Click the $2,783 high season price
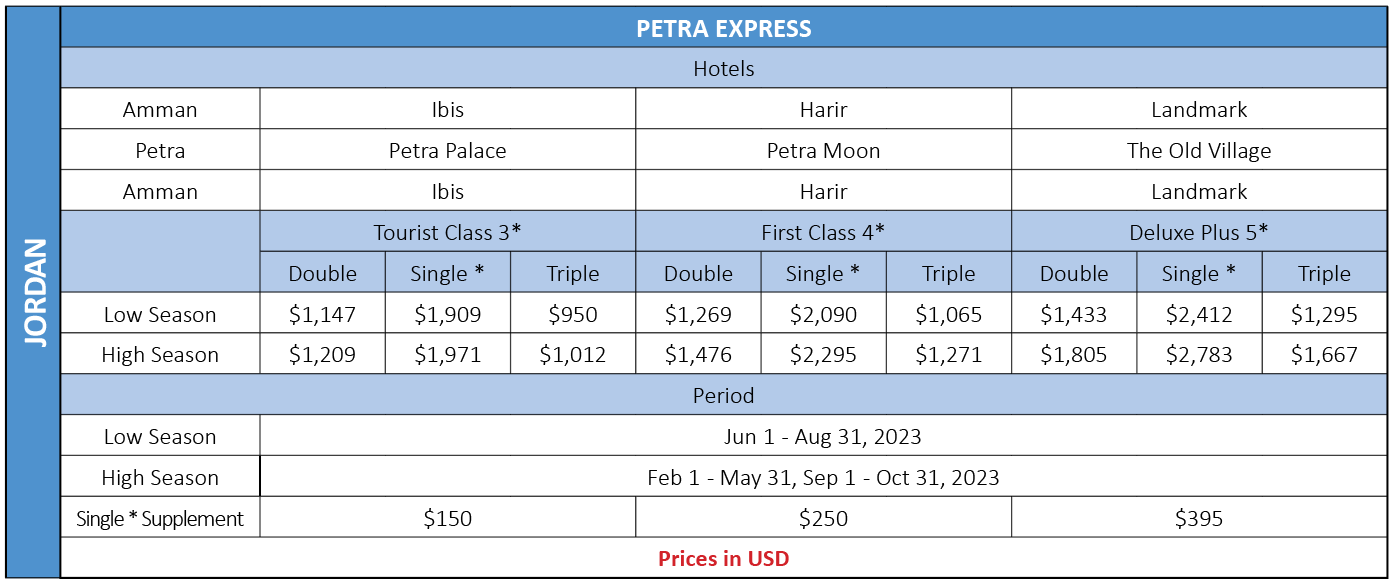Screen dimensions: 1392x582 click(x=1200, y=355)
